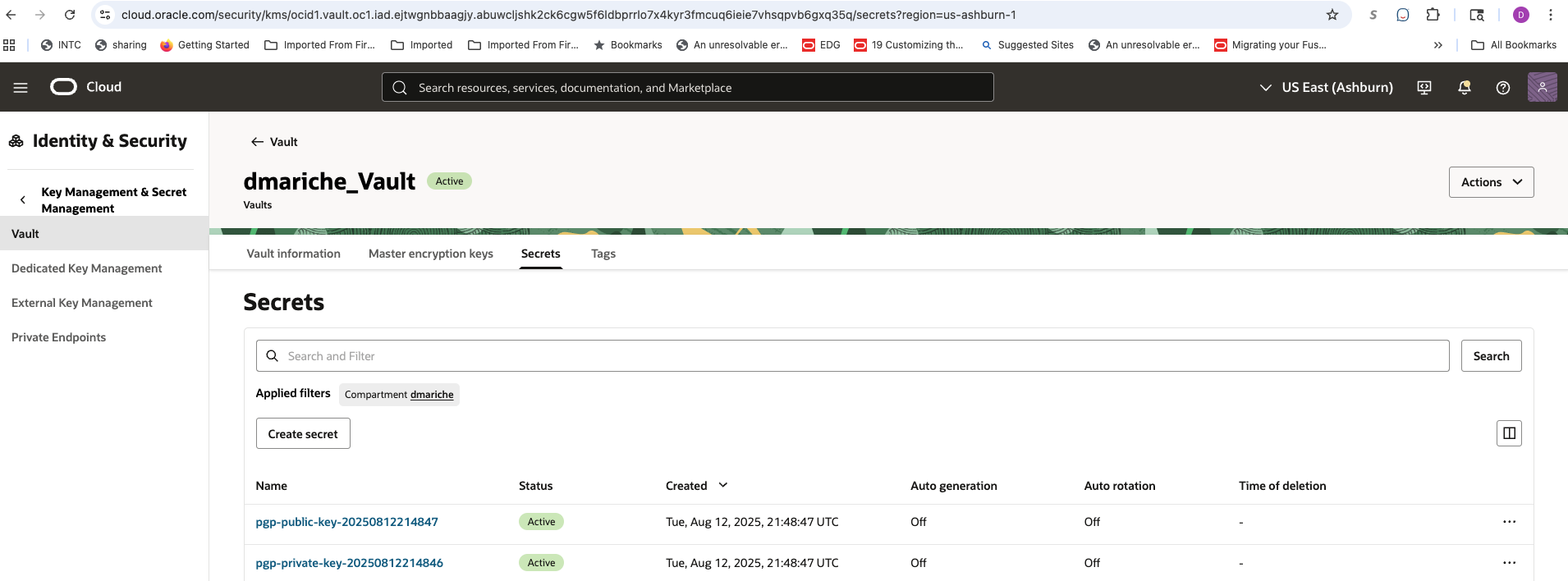This screenshot has width=1568, height=581.
Task: Expand the Actions dropdown button
Action: 1491,182
